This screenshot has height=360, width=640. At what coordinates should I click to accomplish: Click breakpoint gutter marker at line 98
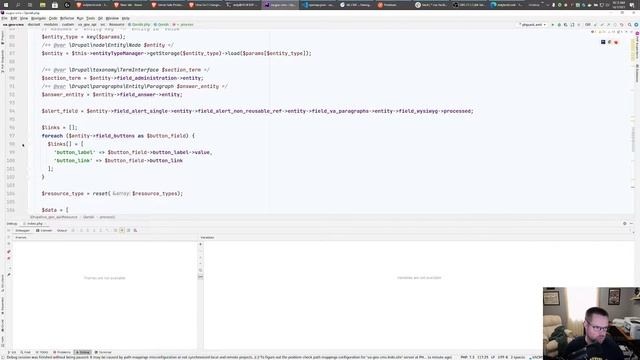click(23, 145)
